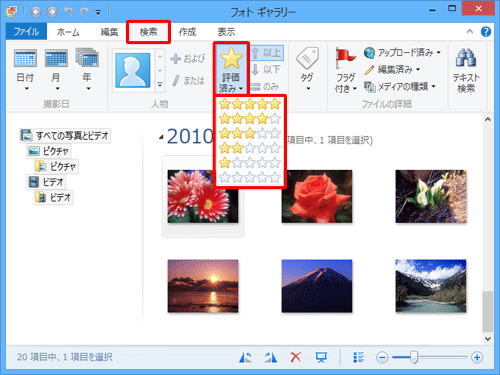
Task: Select the sunset over water thumbnail
Action: click(203, 286)
